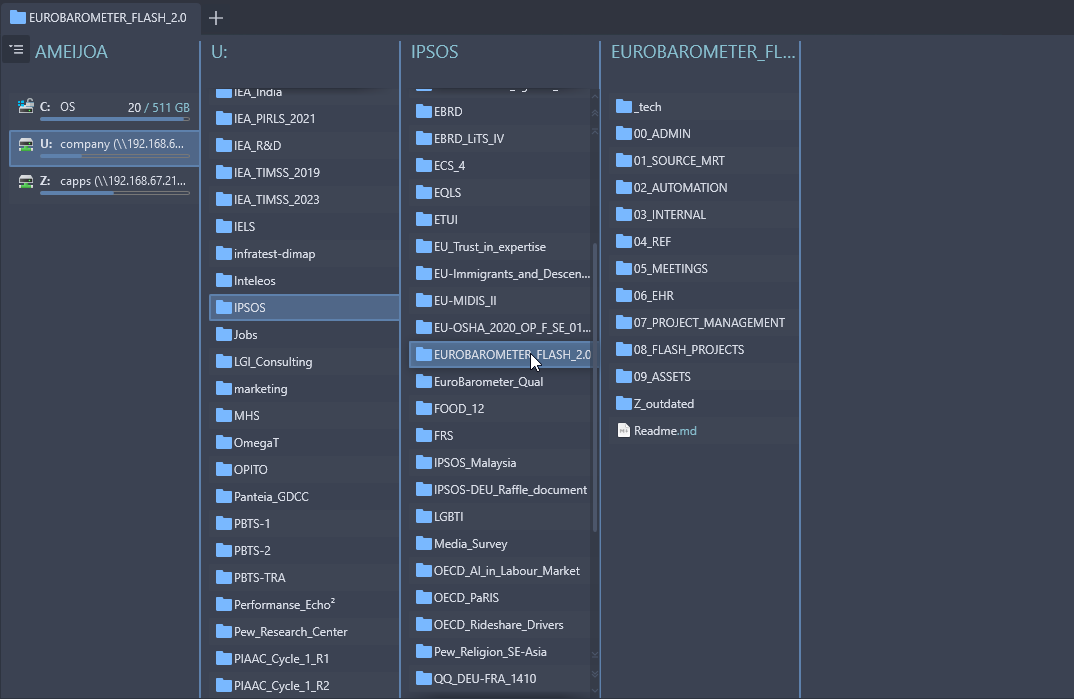
Task: Click the 02_AUTOMATION folder icon
Action: point(623,188)
